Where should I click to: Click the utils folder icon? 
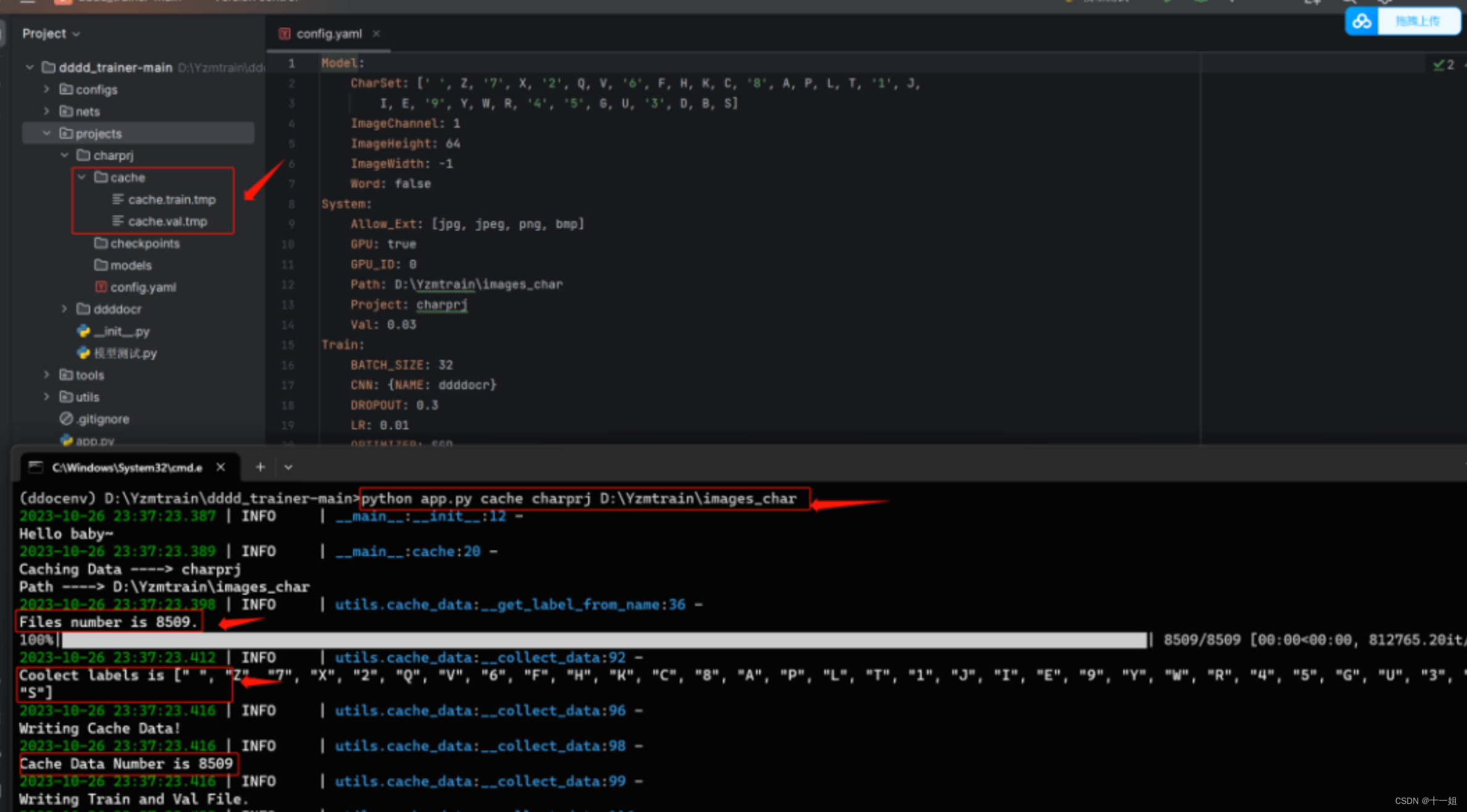click(66, 397)
